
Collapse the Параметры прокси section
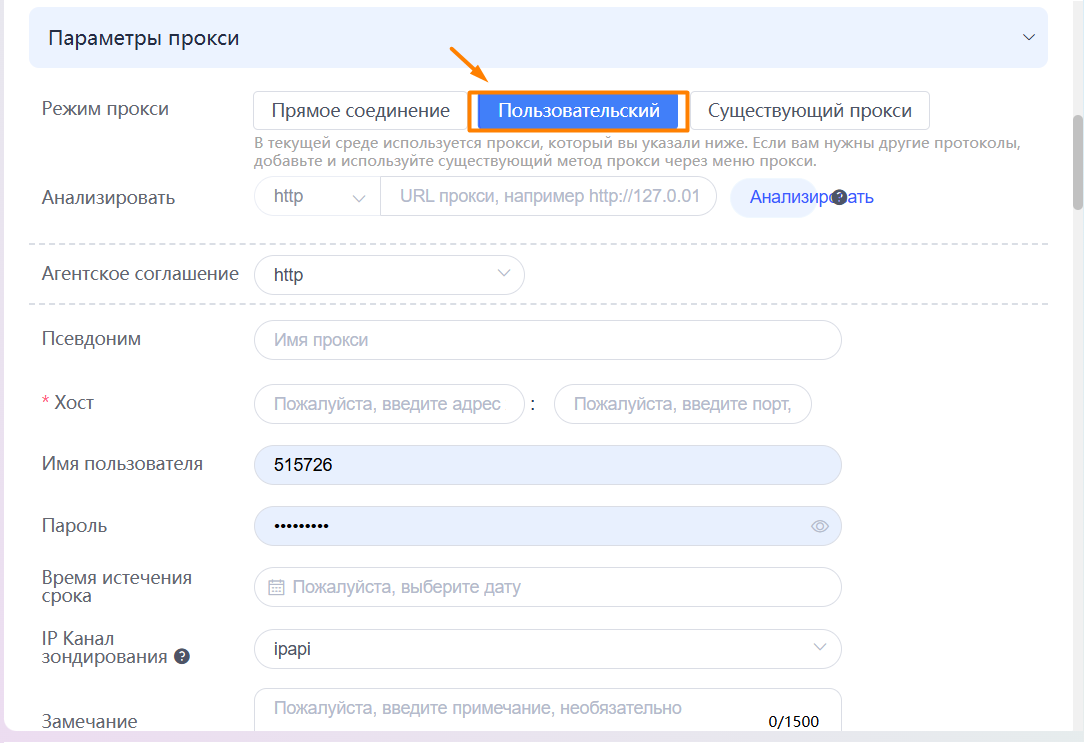(x=1029, y=37)
